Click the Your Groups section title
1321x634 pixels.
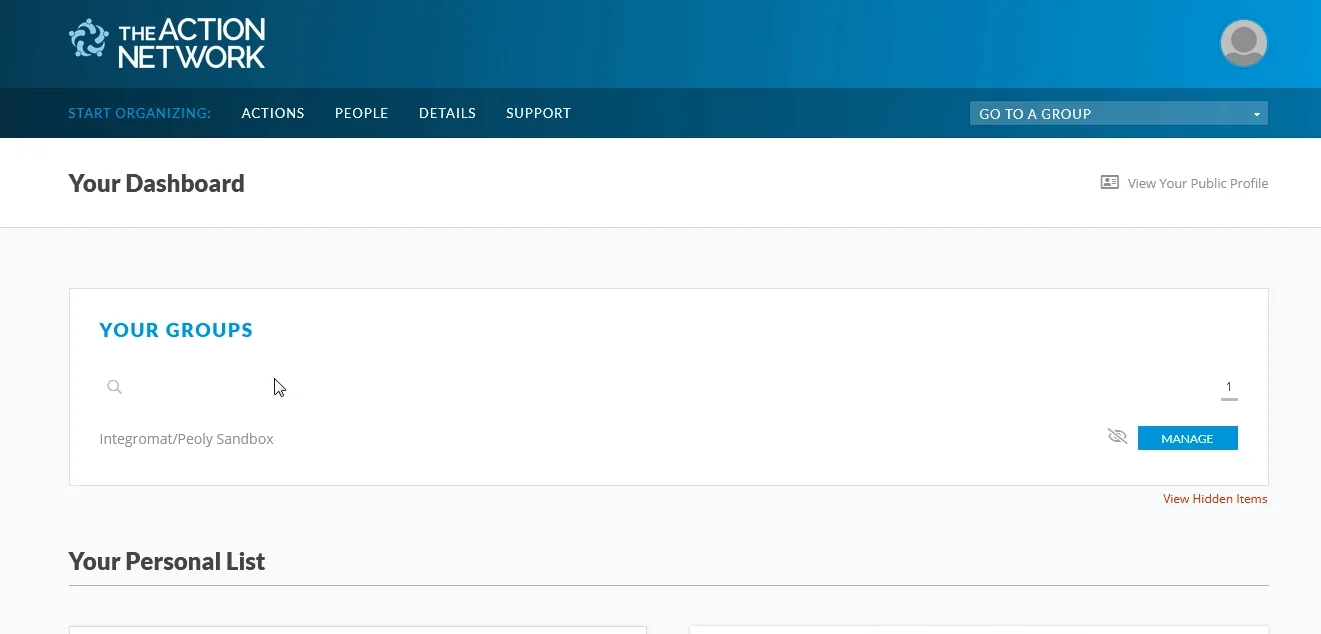pyautogui.click(x=176, y=330)
